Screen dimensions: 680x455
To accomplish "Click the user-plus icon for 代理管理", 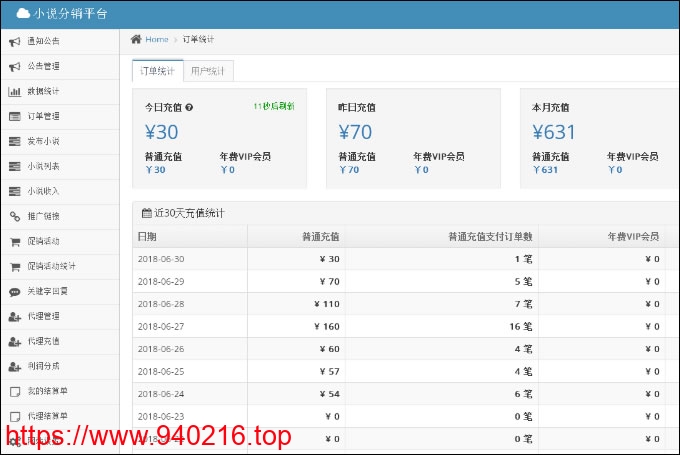I will (15, 317).
